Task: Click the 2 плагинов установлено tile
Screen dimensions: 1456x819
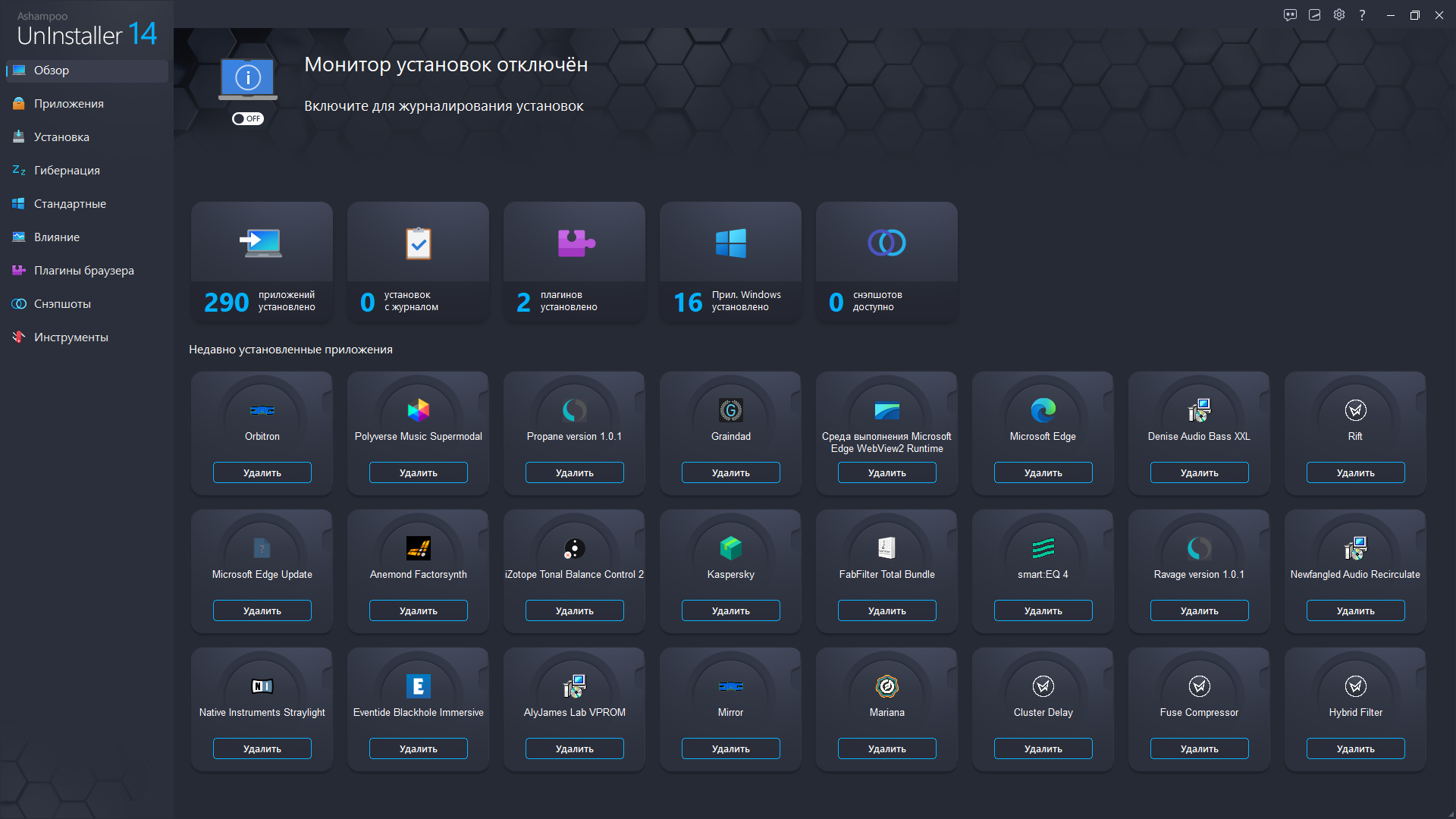Action: [x=573, y=262]
